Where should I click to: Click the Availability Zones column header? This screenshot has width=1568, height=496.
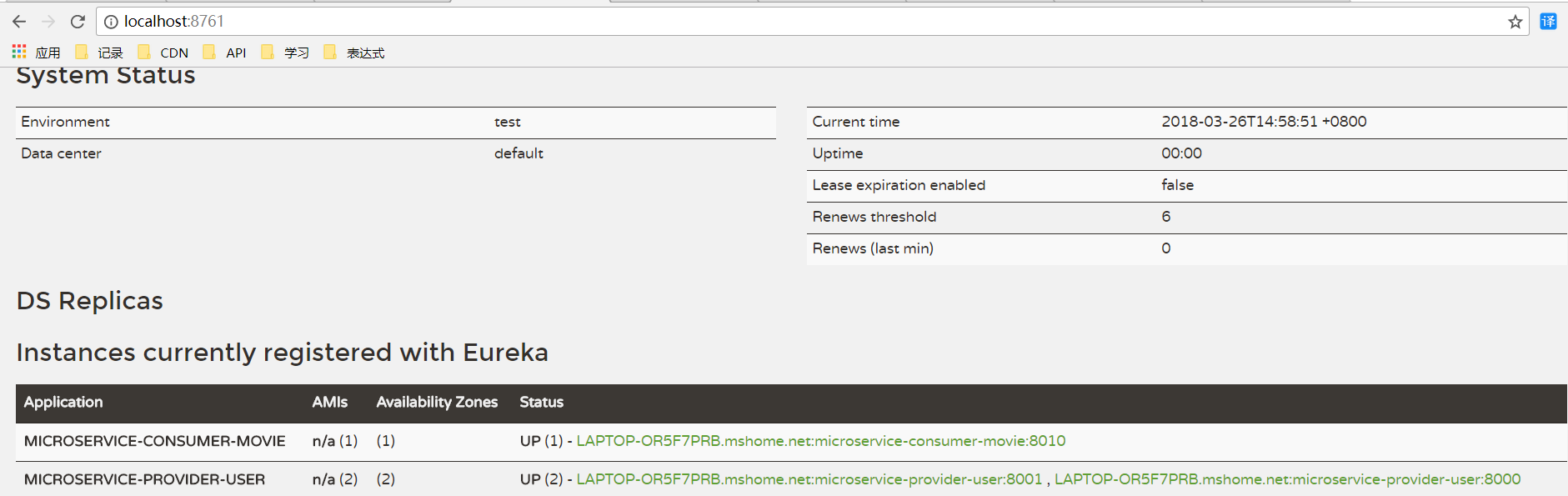[x=437, y=402]
